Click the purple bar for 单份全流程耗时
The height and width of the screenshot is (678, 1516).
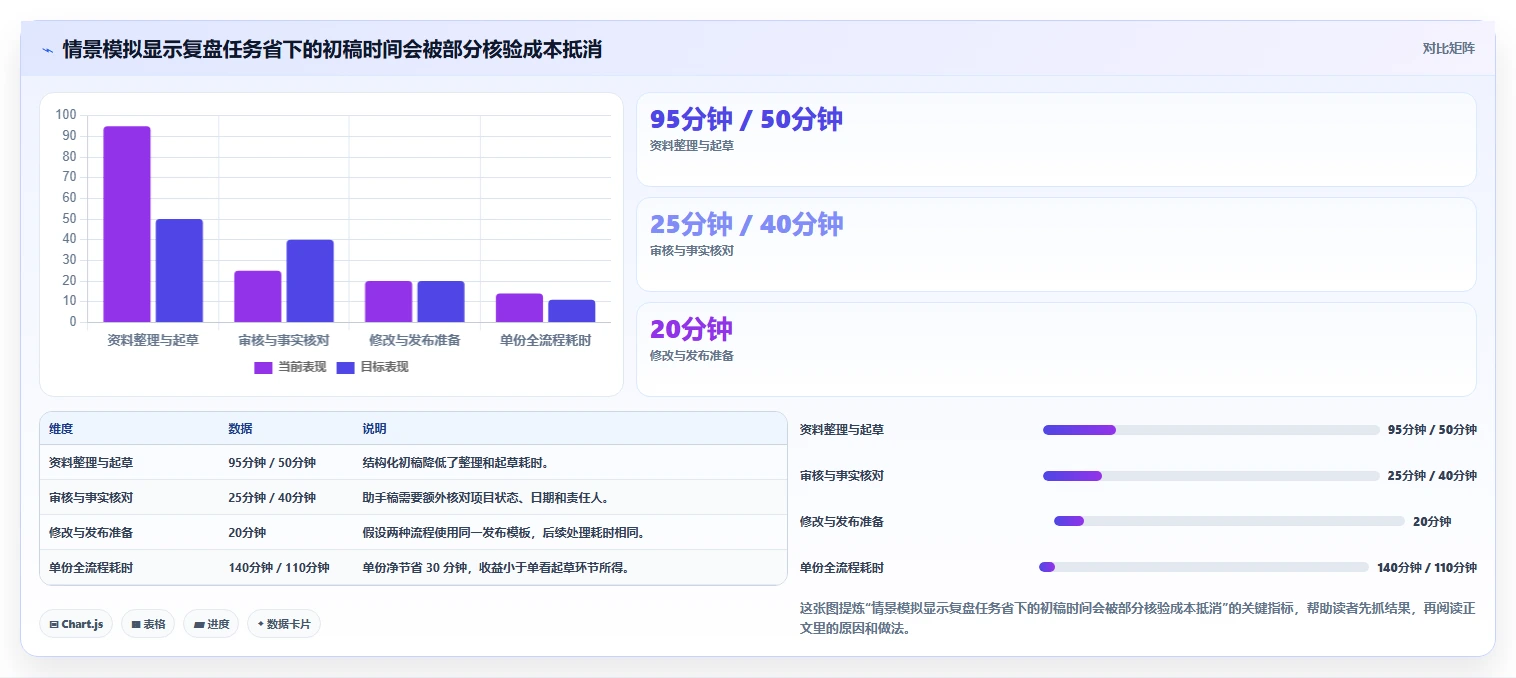(519, 308)
